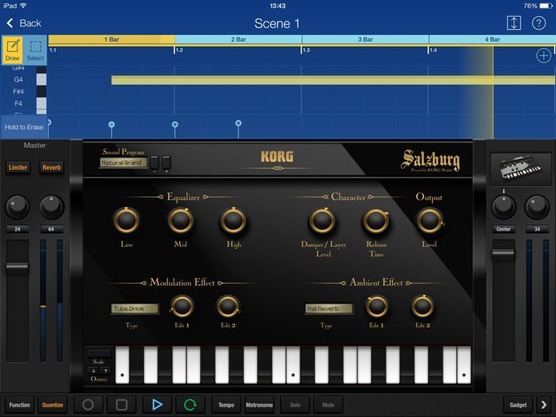Viewport: 556px width, 417px height.
Task: Select the 4 Bar tab
Action: tap(492, 39)
